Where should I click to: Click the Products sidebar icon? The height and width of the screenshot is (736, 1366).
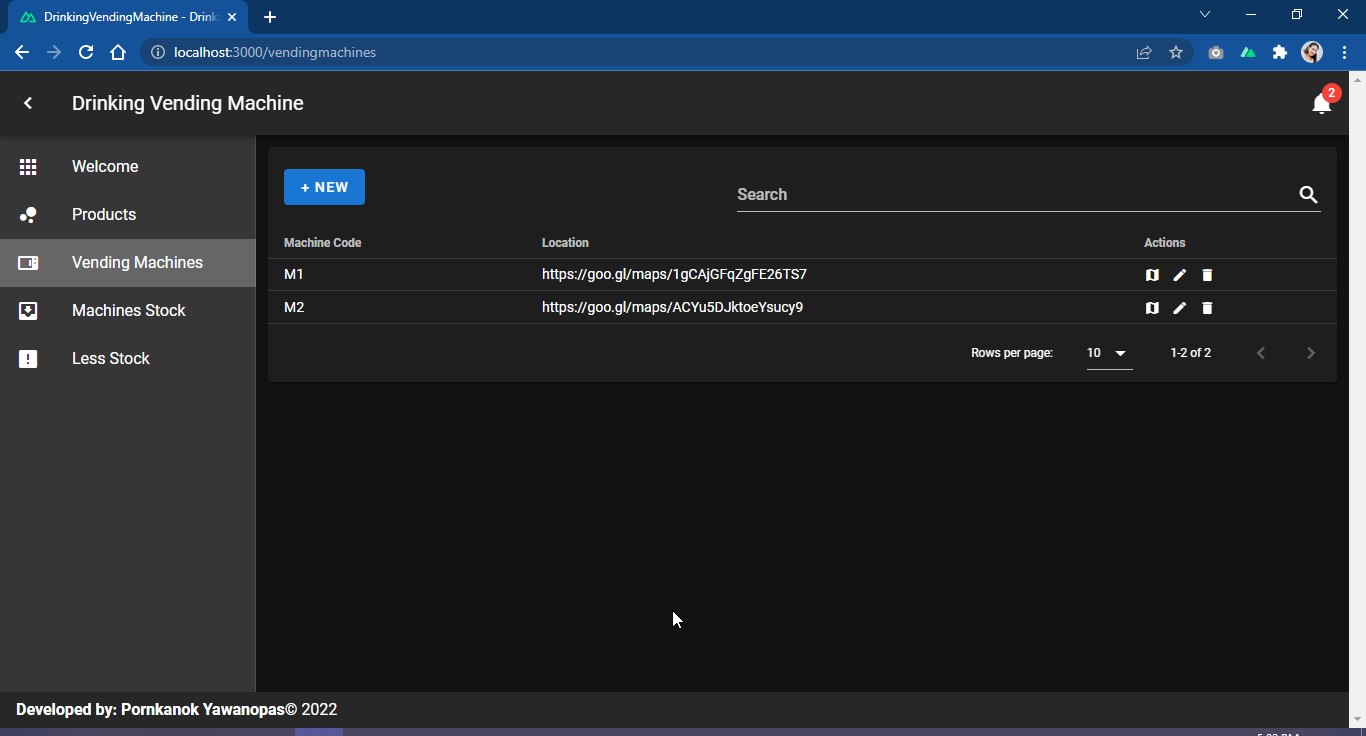[x=28, y=215]
